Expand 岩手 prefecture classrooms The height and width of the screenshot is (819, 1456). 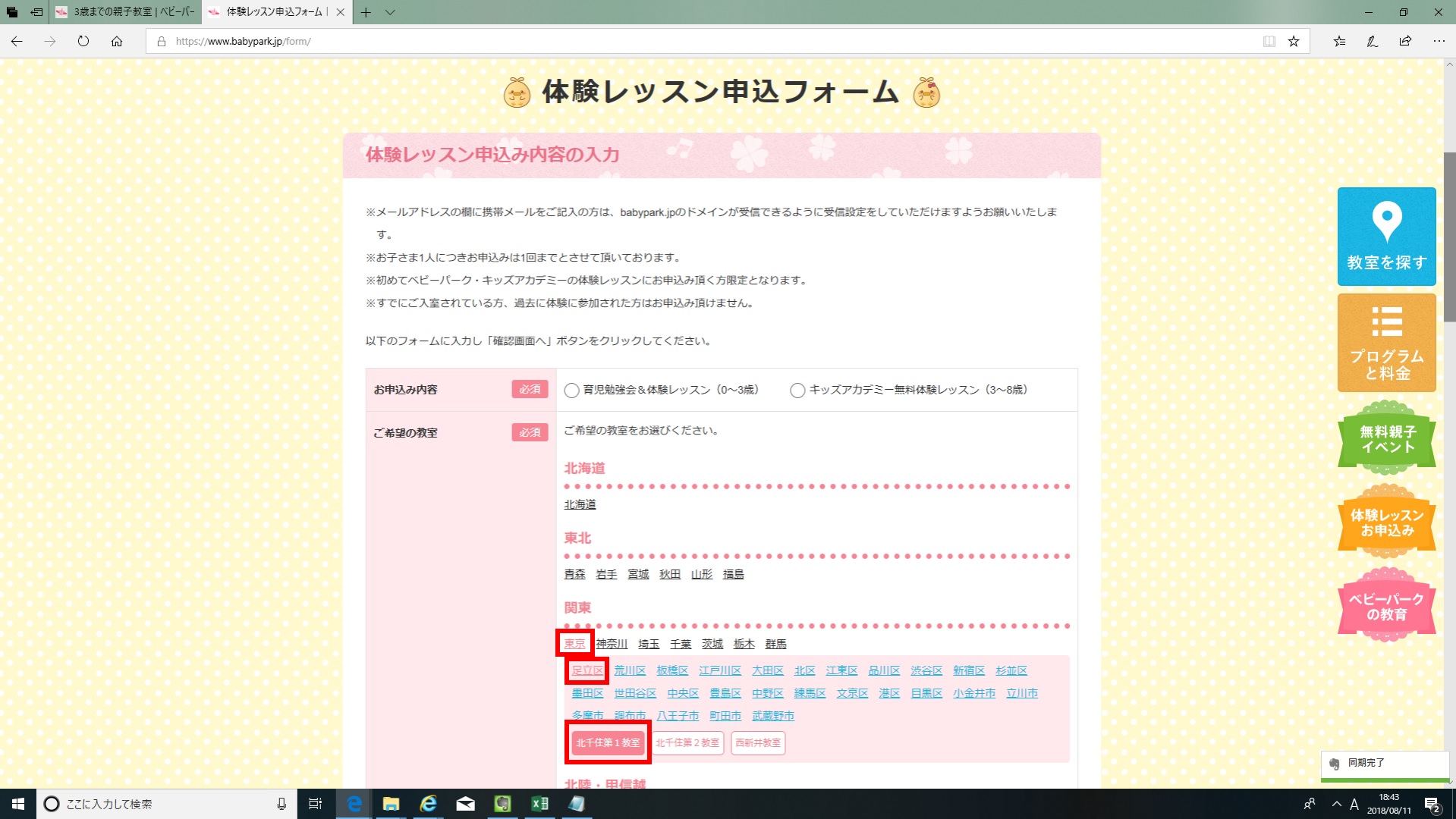(606, 575)
